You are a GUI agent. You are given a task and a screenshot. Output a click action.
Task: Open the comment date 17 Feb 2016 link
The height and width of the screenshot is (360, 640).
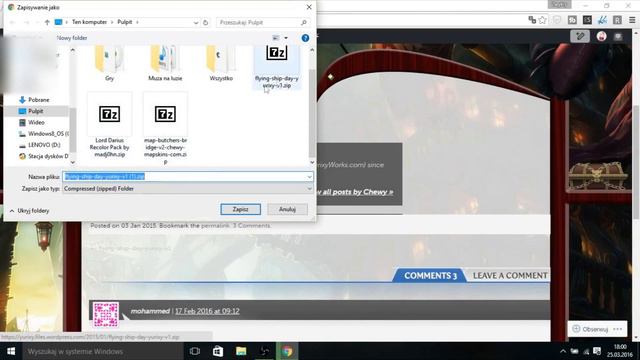tap(207, 311)
